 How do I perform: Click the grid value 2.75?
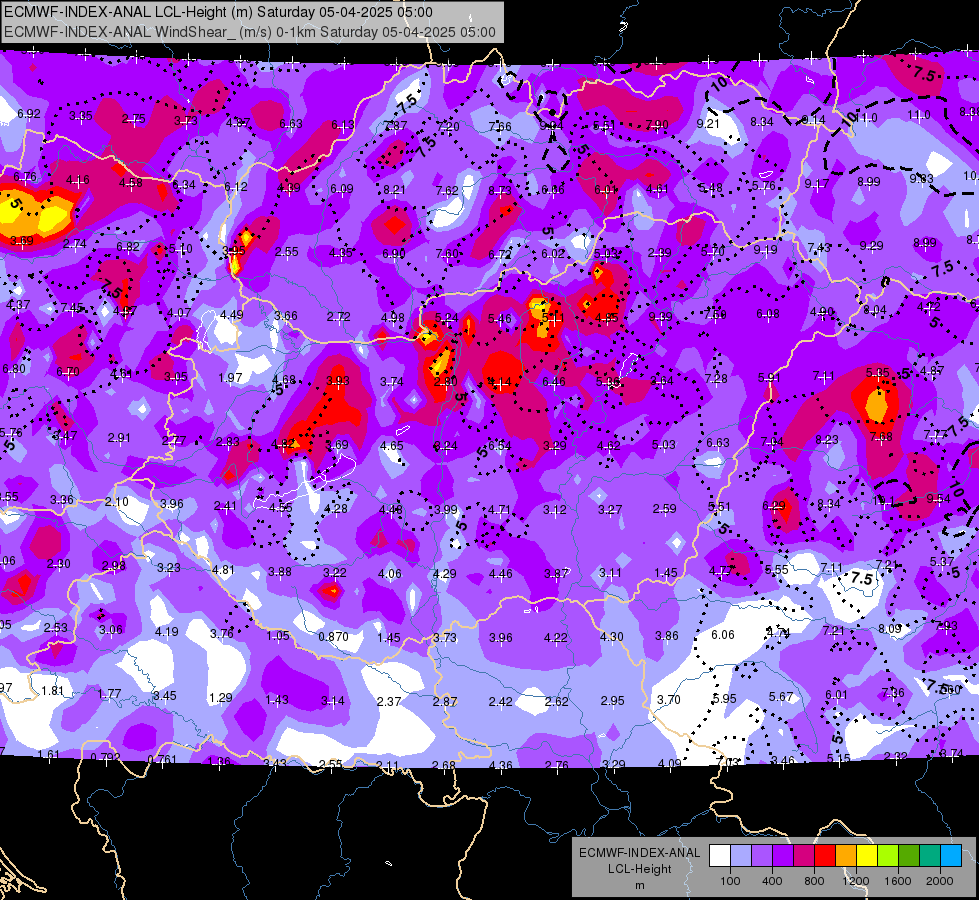(x=134, y=119)
